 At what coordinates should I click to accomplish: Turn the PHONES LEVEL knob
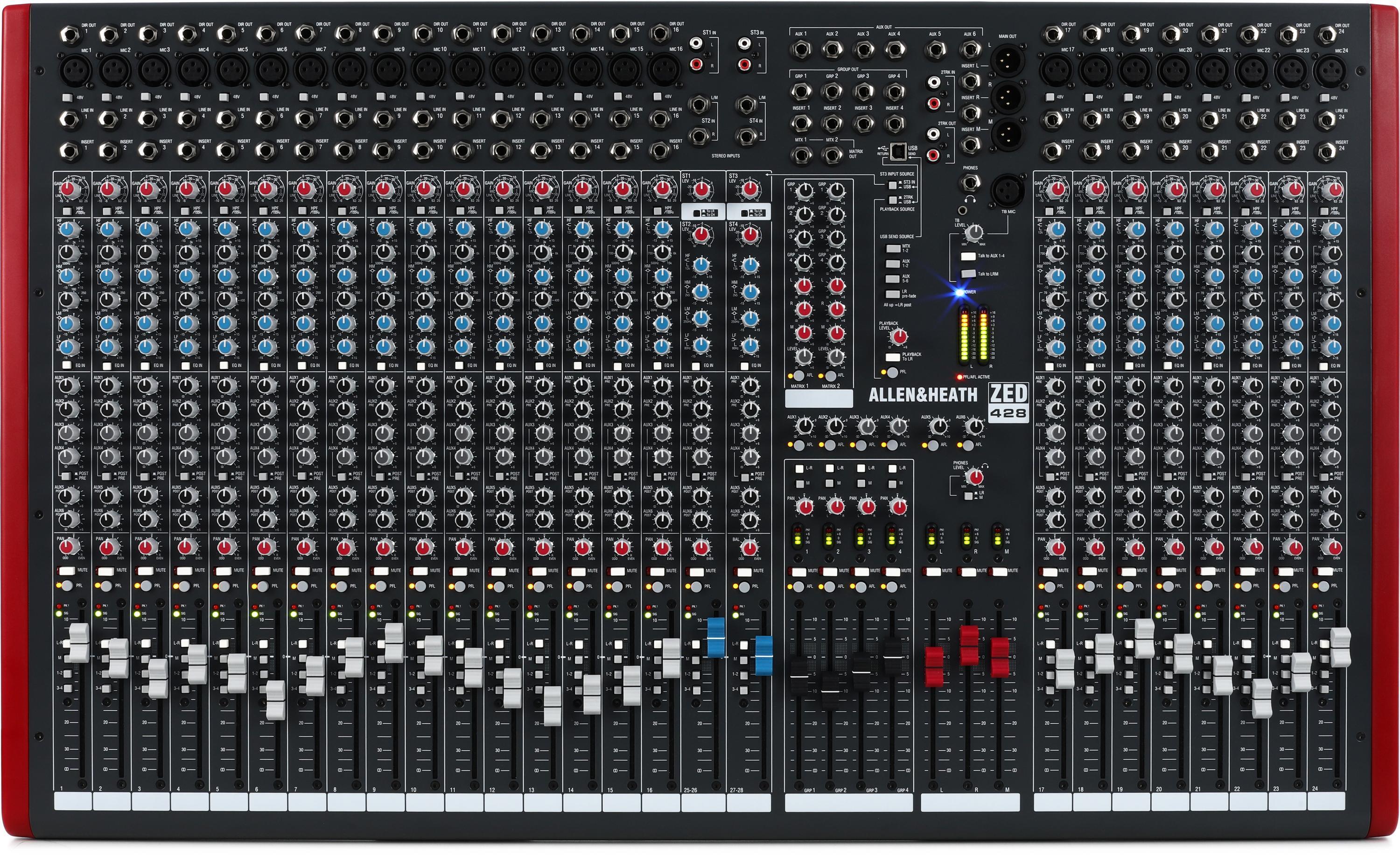[x=975, y=476]
